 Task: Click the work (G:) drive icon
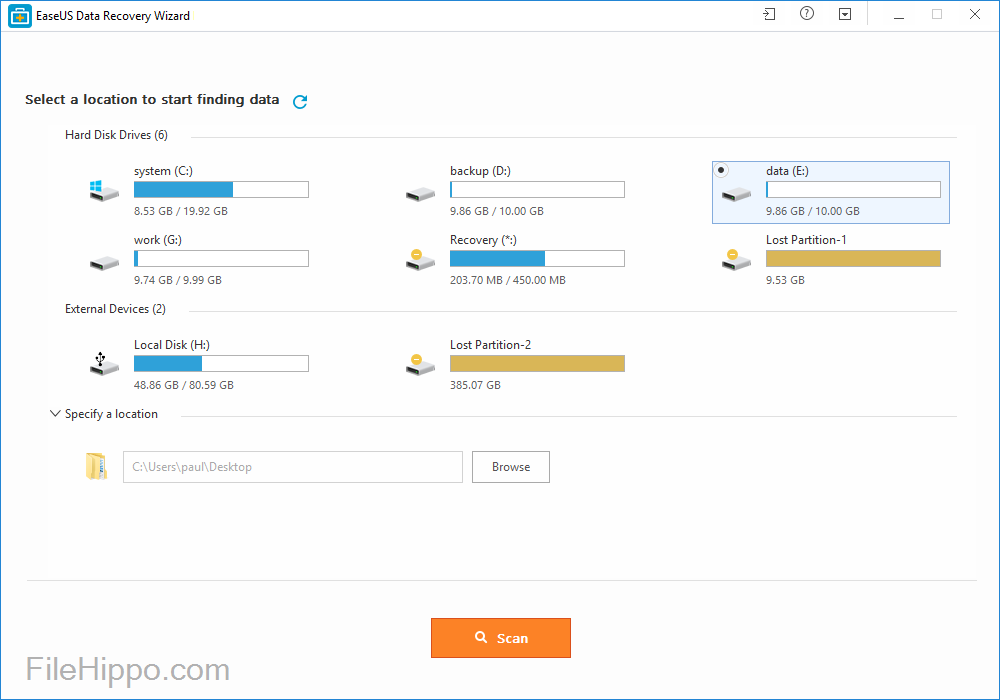(104, 260)
